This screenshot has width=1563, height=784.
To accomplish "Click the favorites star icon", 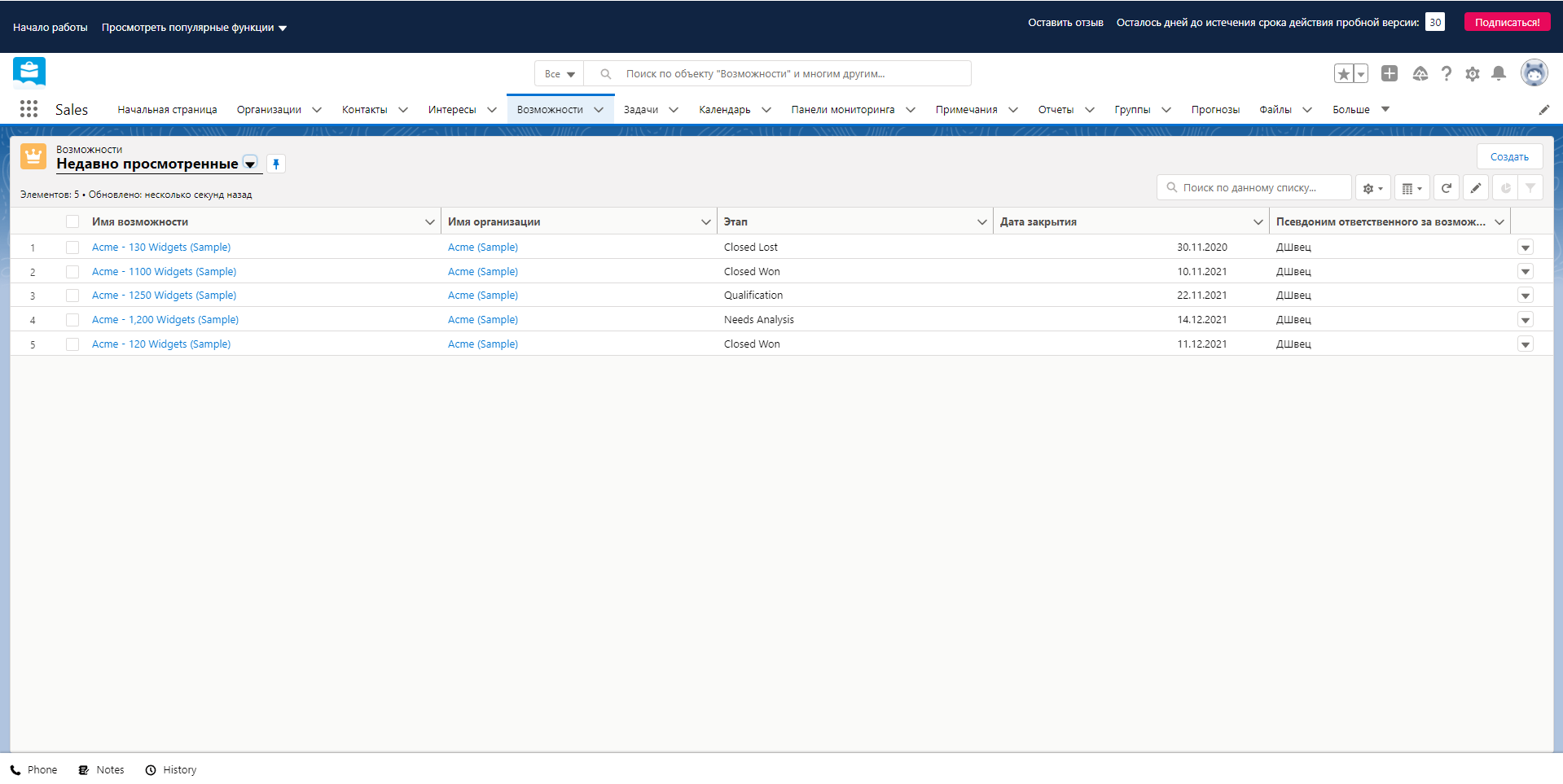I will click(x=1344, y=74).
